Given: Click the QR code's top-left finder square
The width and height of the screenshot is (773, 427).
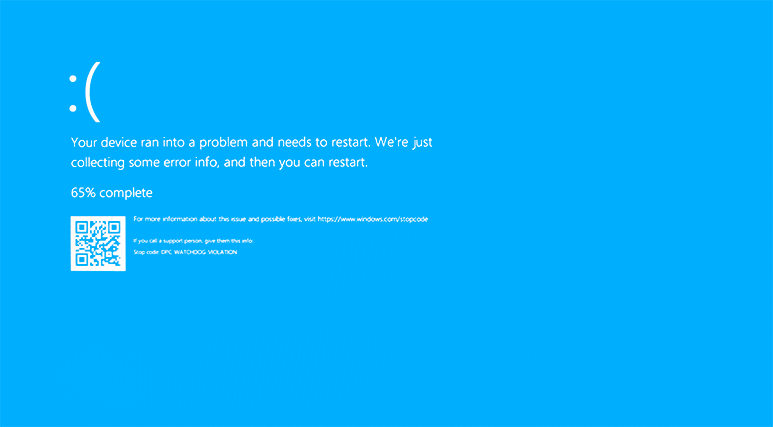Looking at the screenshot, I should point(82,227).
